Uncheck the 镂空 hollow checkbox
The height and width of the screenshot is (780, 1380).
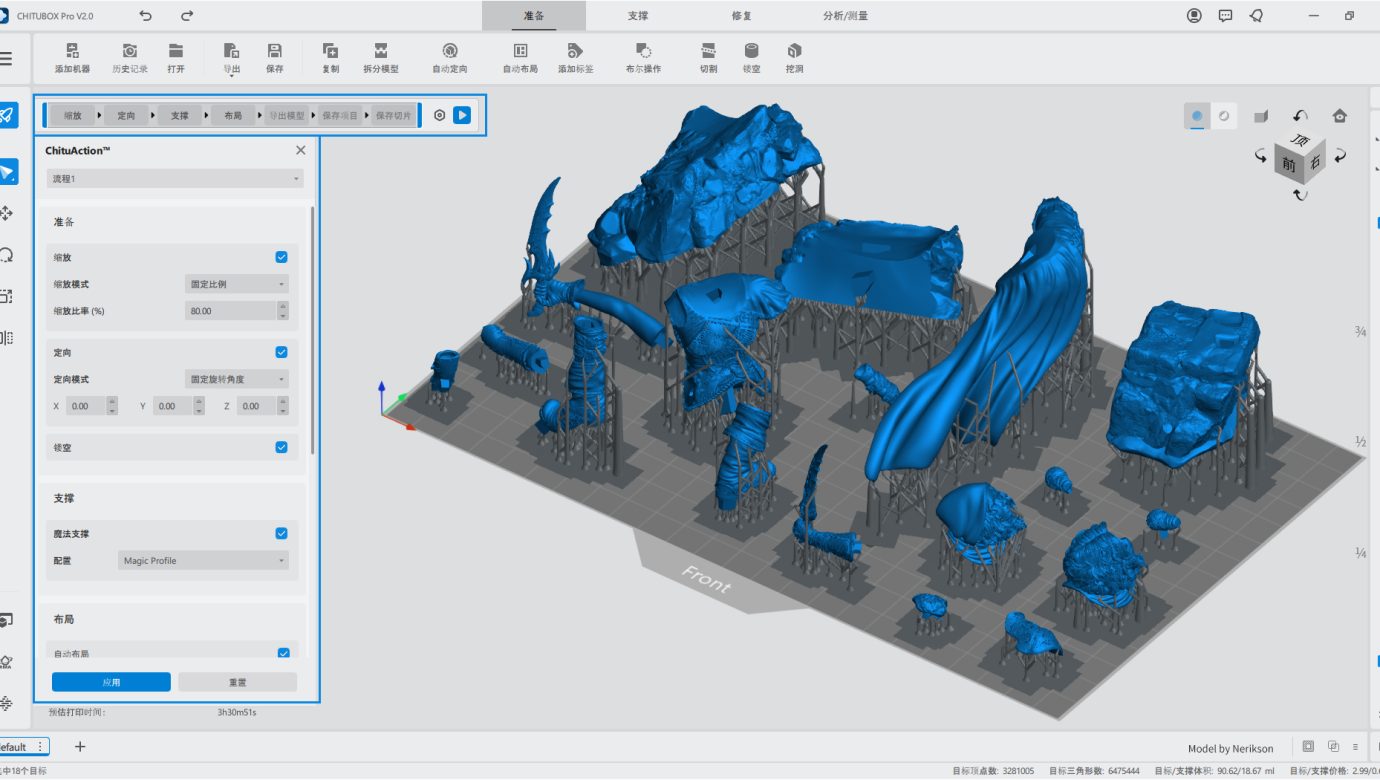[281, 447]
